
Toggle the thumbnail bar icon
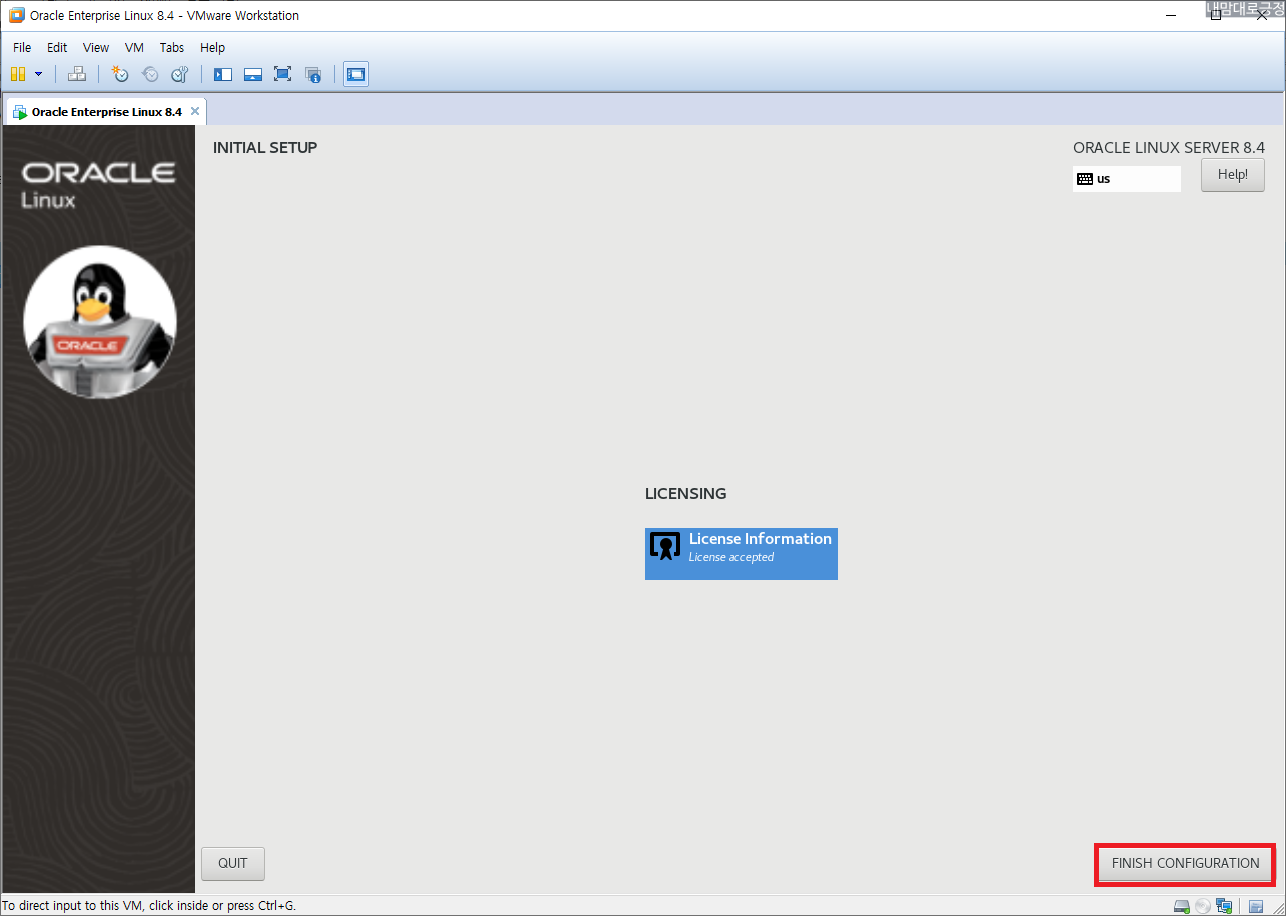point(253,74)
